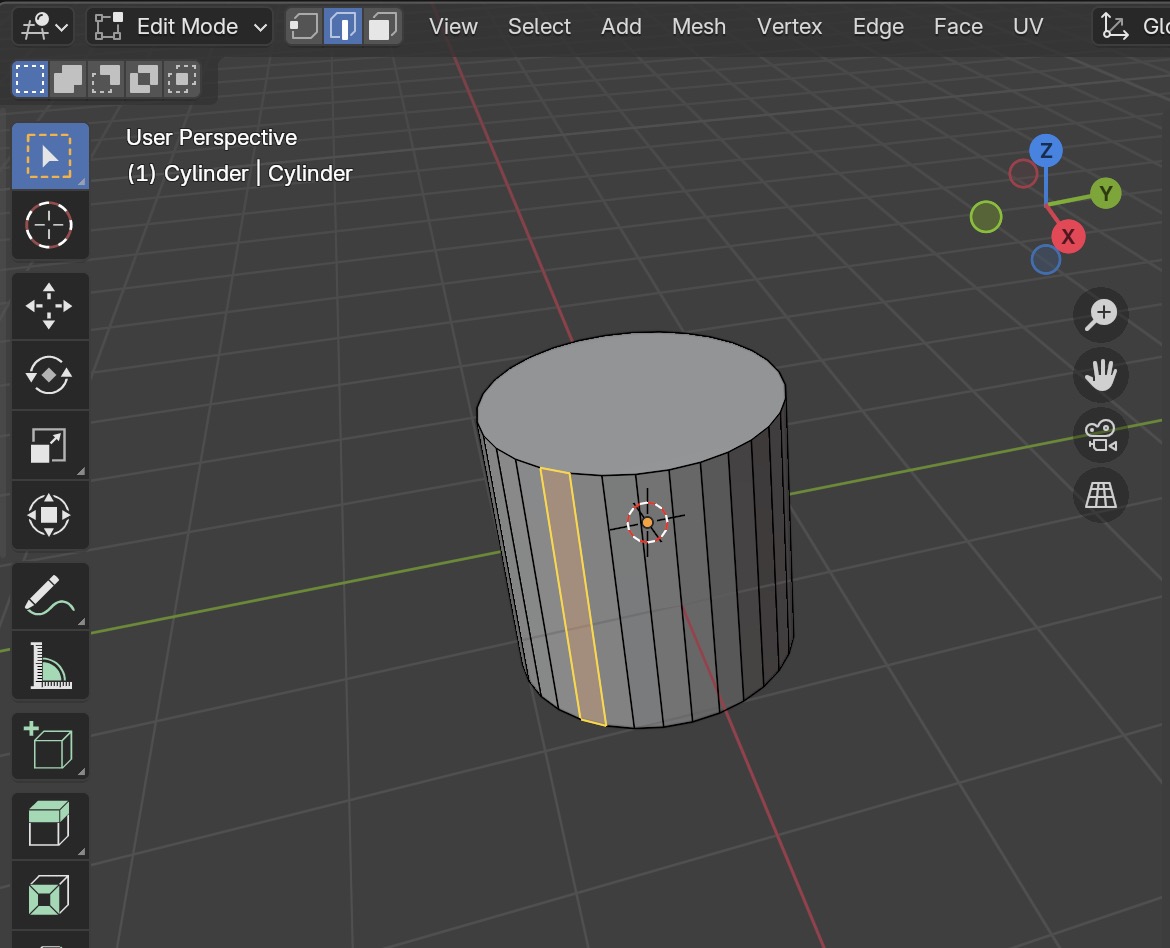Open the Edge menu
Image resolution: width=1170 pixels, height=948 pixels.
(878, 27)
